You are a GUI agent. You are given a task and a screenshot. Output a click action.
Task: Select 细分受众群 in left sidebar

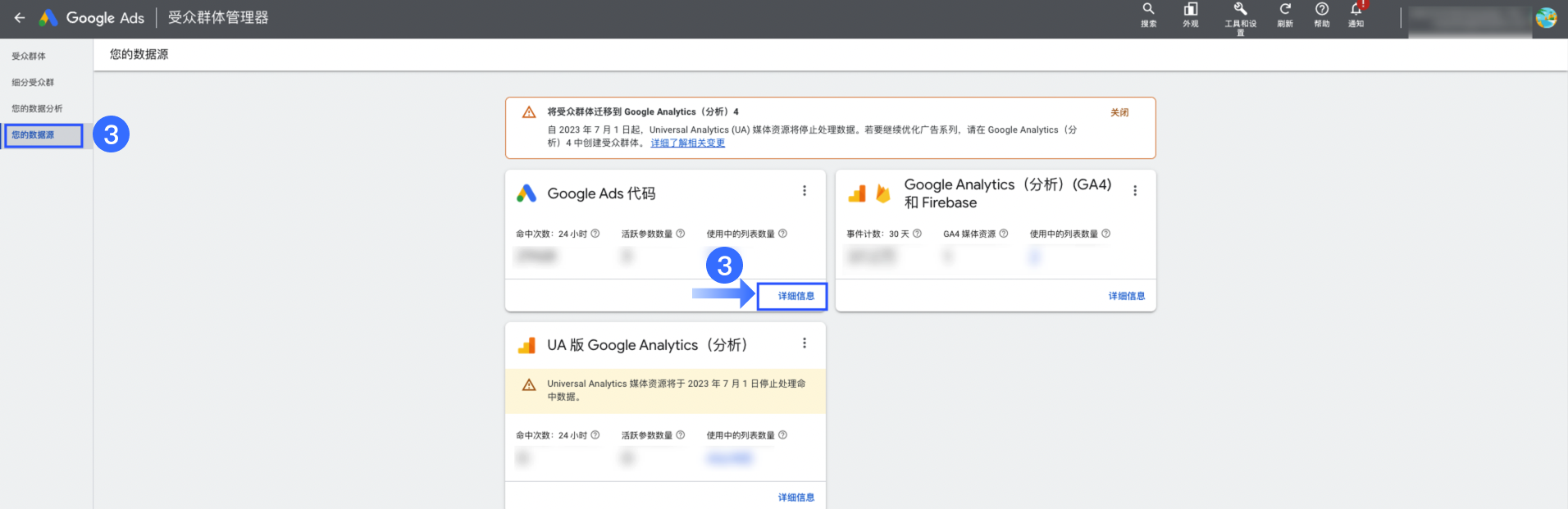click(x=33, y=83)
